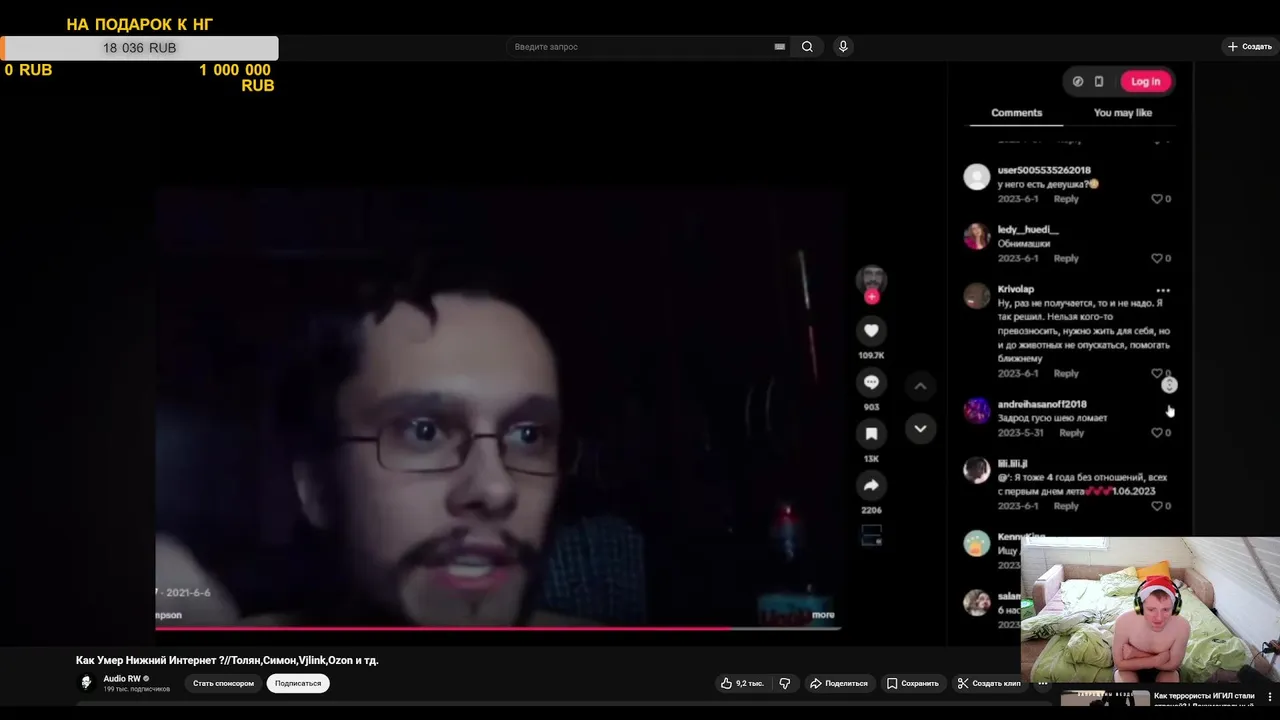Open the three-dot more actions under video
The width and height of the screenshot is (1280, 720).
click(1042, 683)
